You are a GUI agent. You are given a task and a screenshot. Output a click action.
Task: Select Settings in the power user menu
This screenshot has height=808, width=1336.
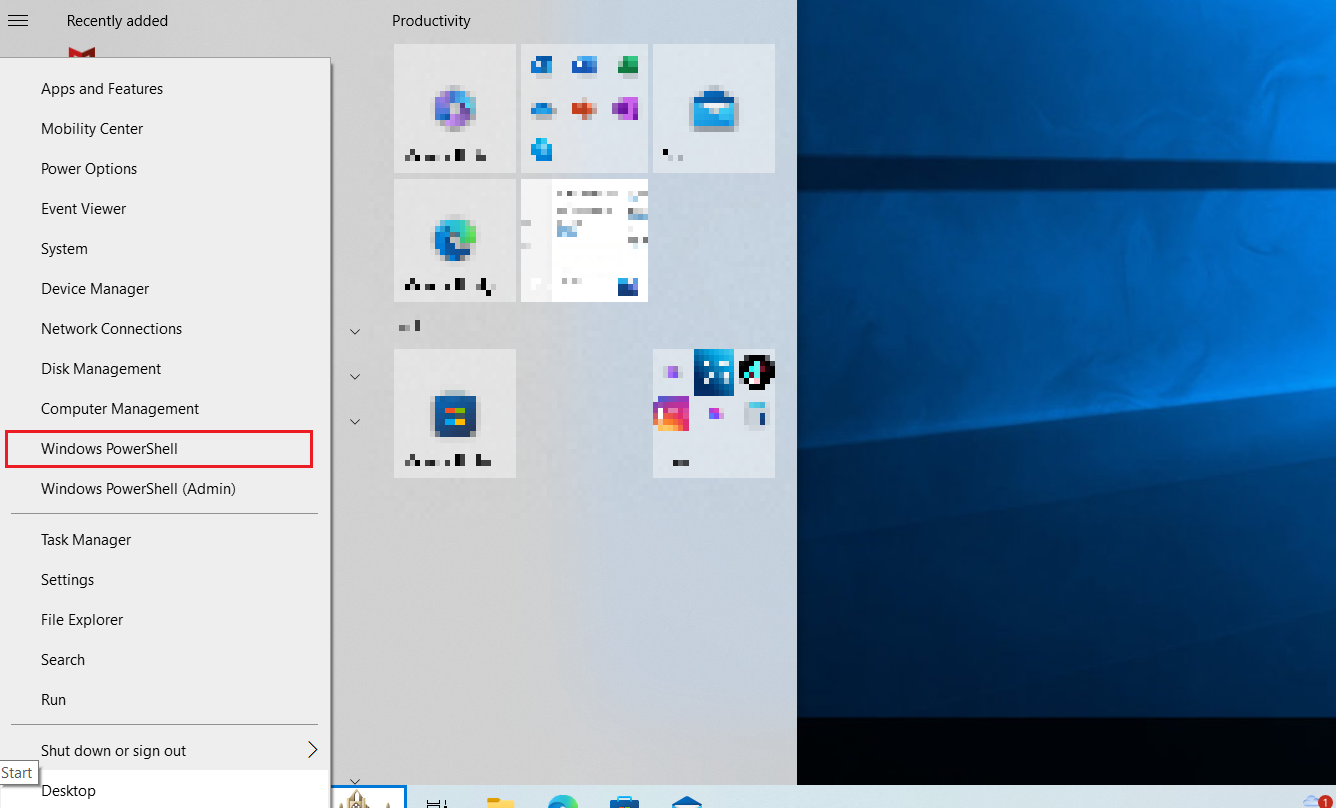pos(67,580)
